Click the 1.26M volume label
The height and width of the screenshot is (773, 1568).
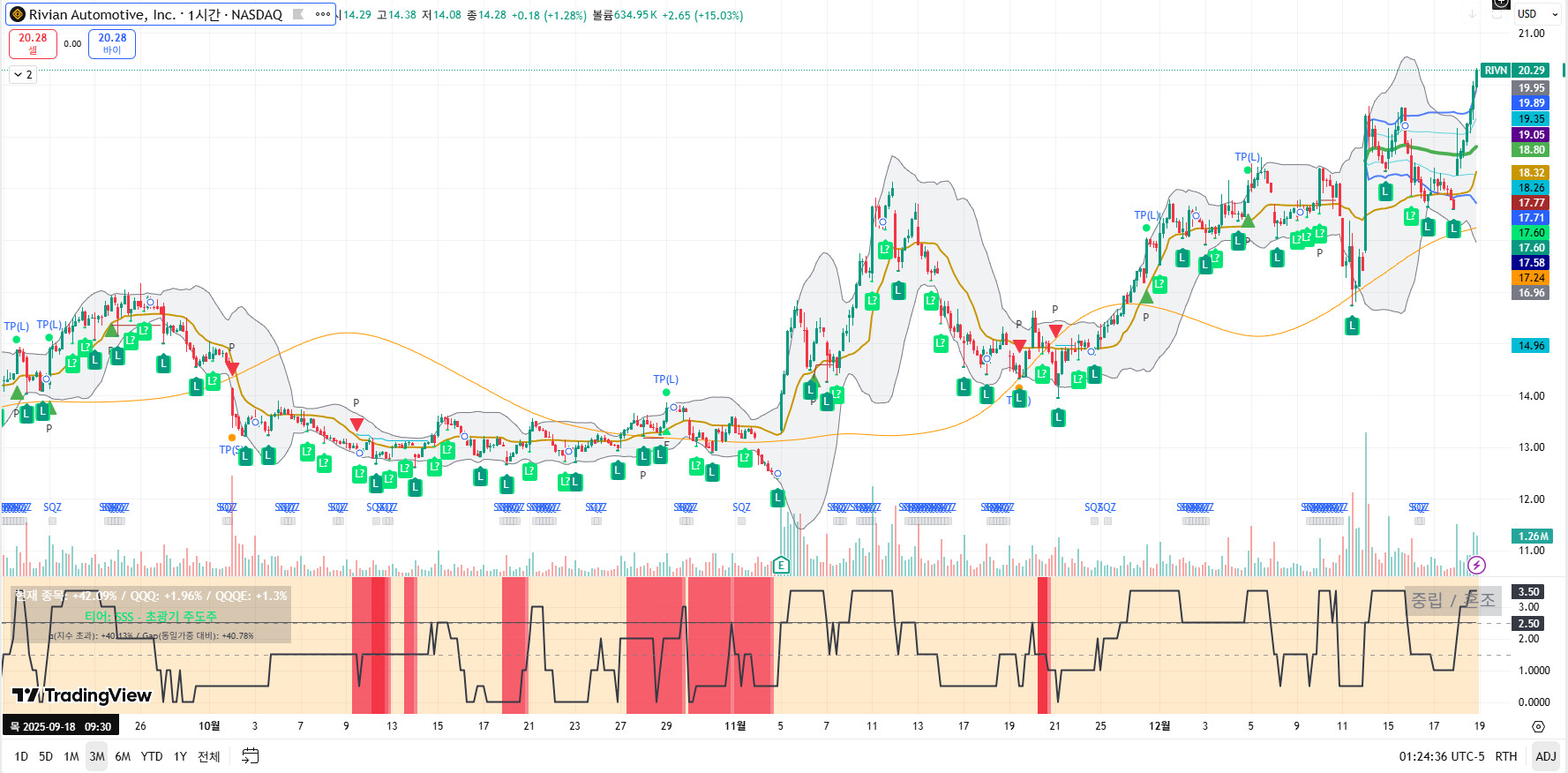pyautogui.click(x=1533, y=537)
